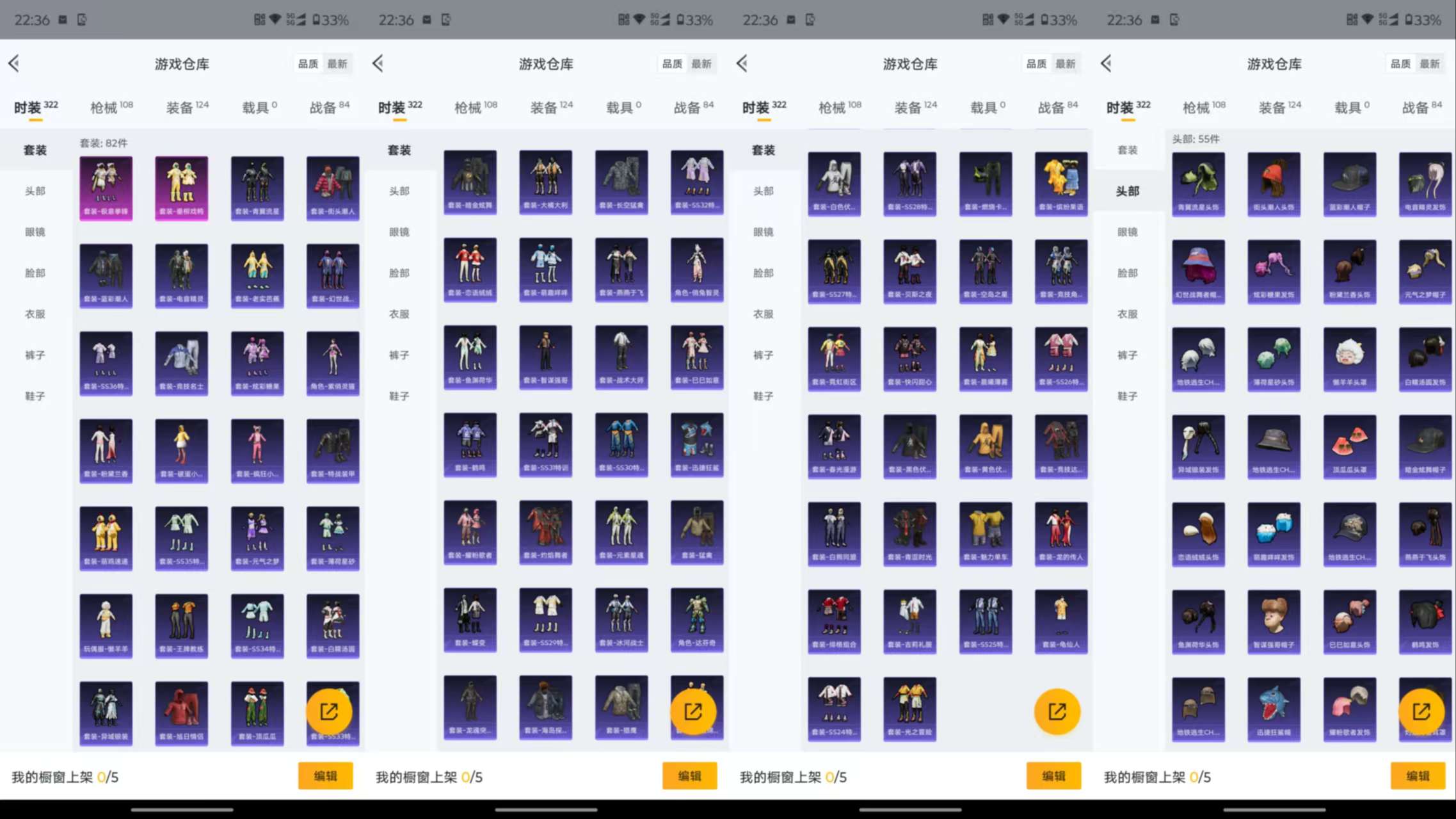
Task: Open the circular share icon below the 套装 grid
Action: point(328,711)
